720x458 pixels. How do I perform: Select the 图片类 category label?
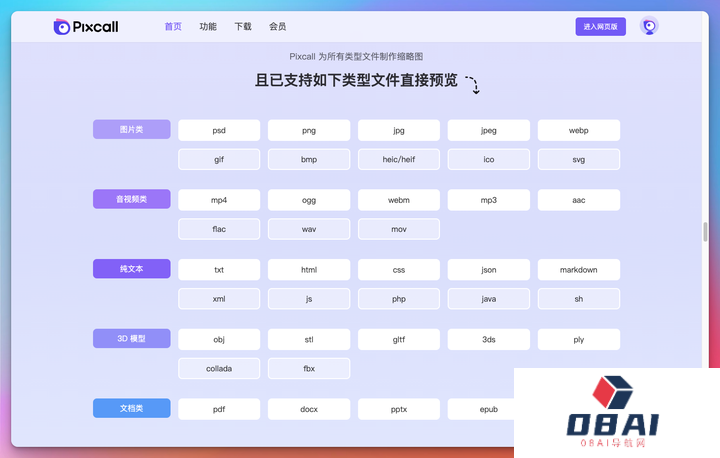pos(131,130)
